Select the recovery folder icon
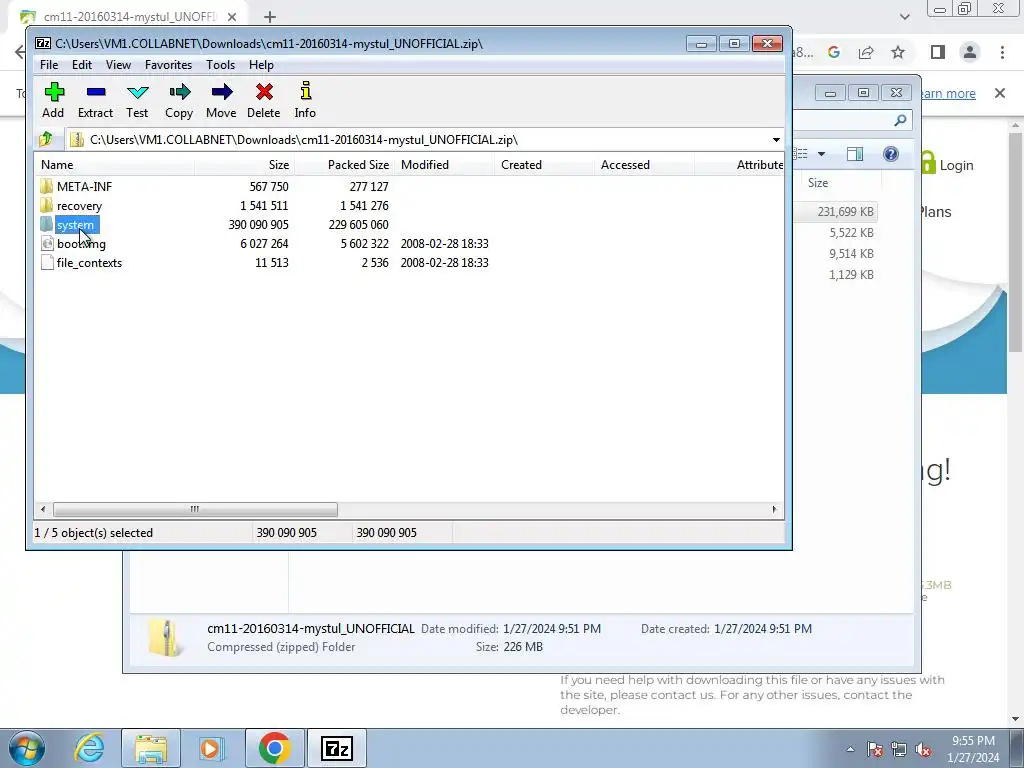 46,205
